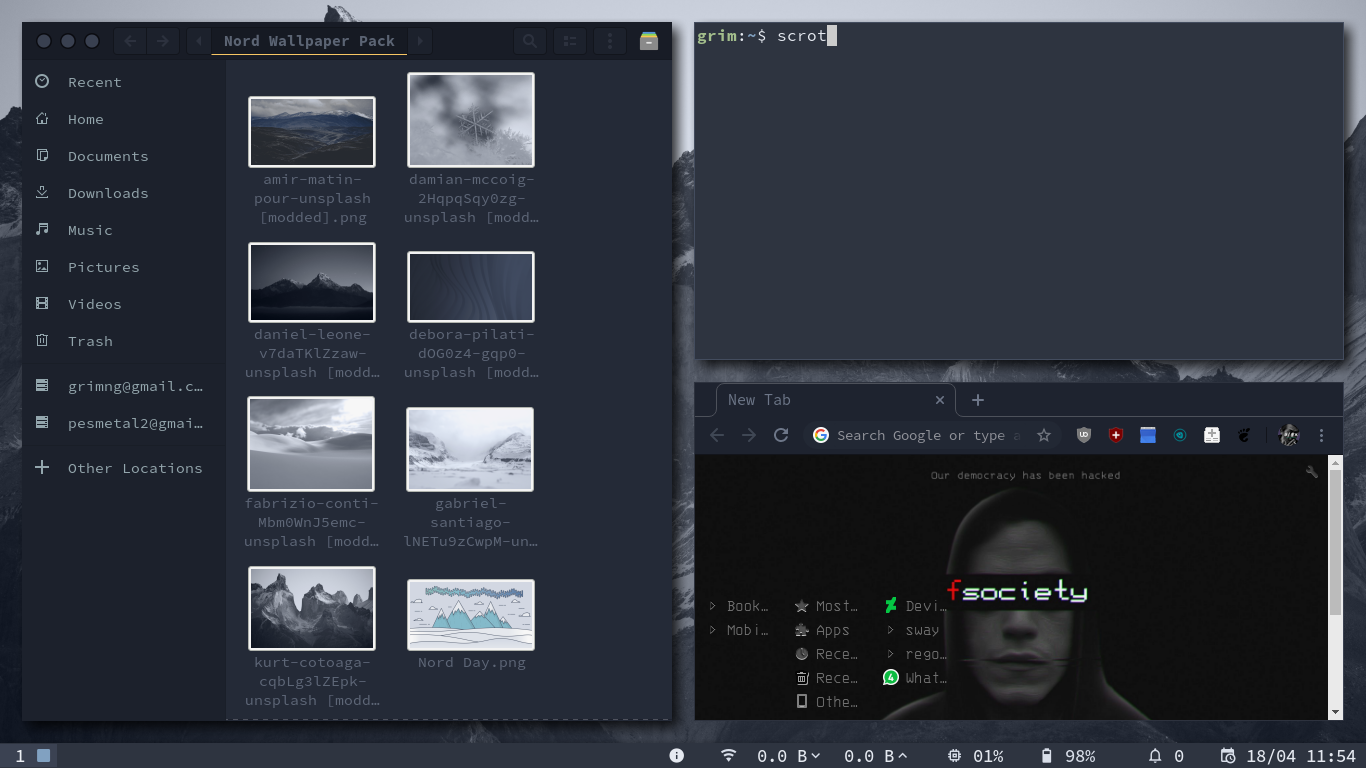The height and width of the screenshot is (768, 1366).
Task: Select the New Tab browser tab
Action: 836,400
